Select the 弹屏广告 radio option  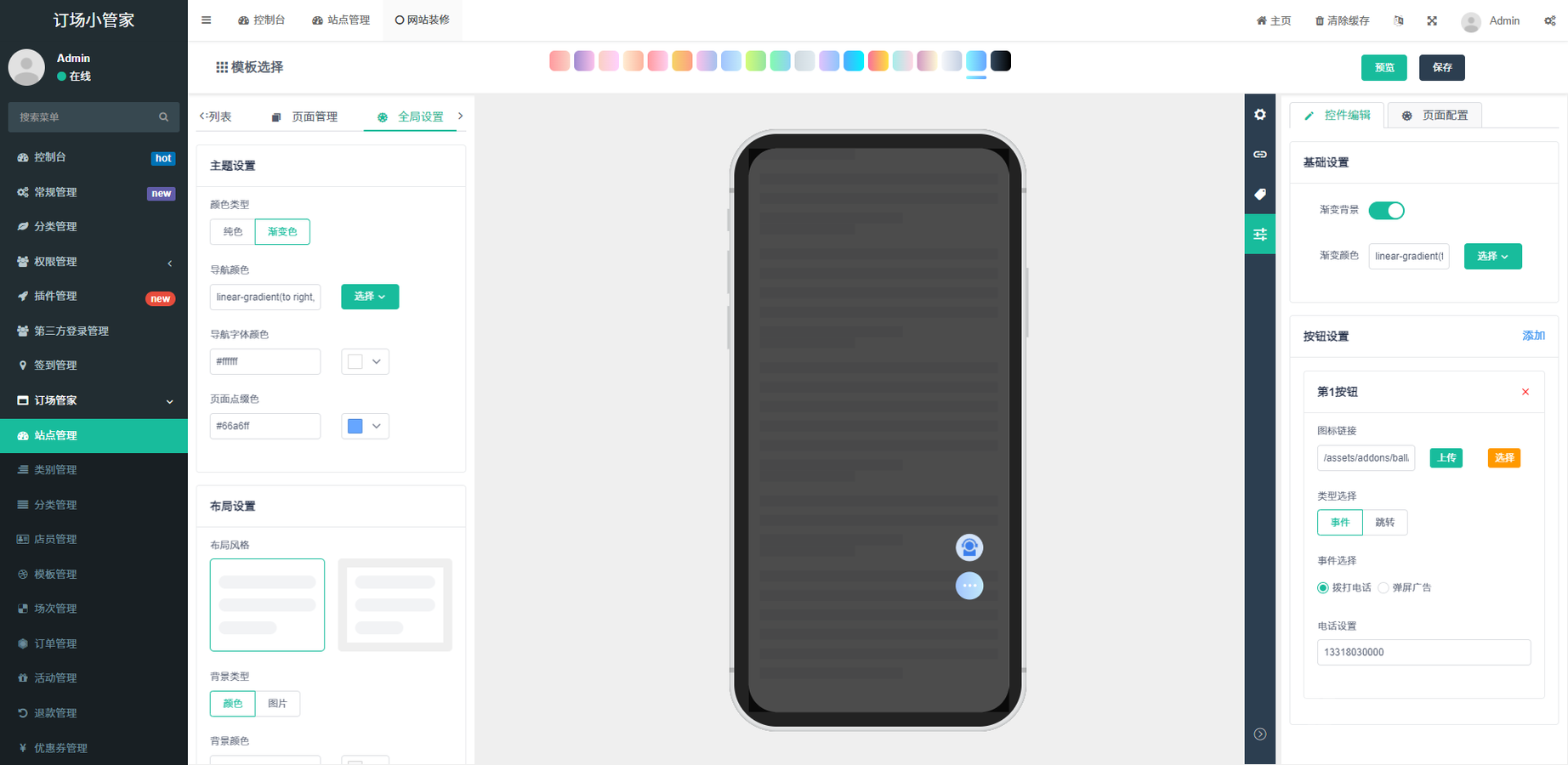coord(1383,588)
